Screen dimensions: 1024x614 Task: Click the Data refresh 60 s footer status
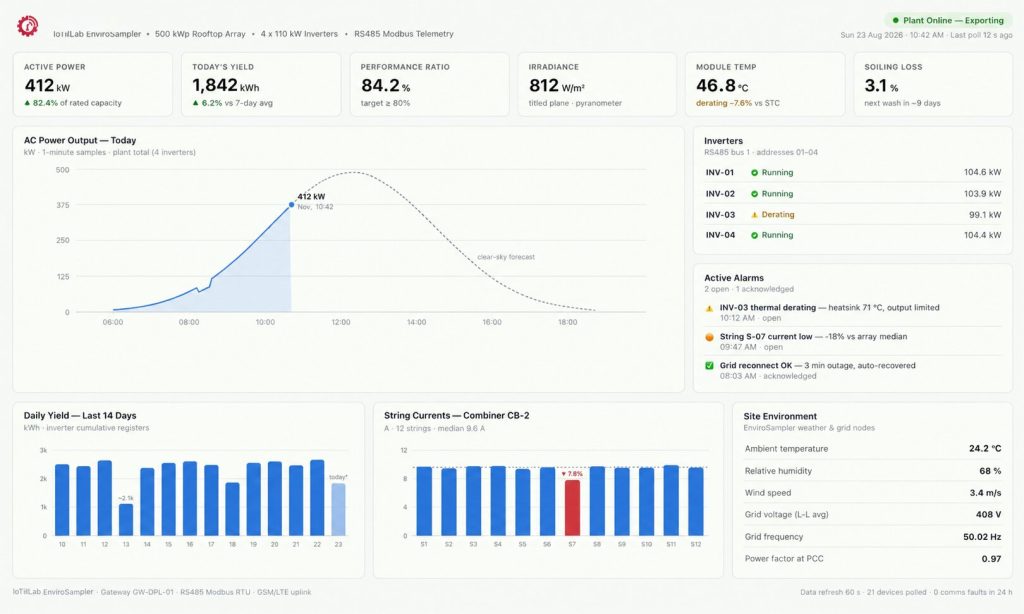click(829, 592)
